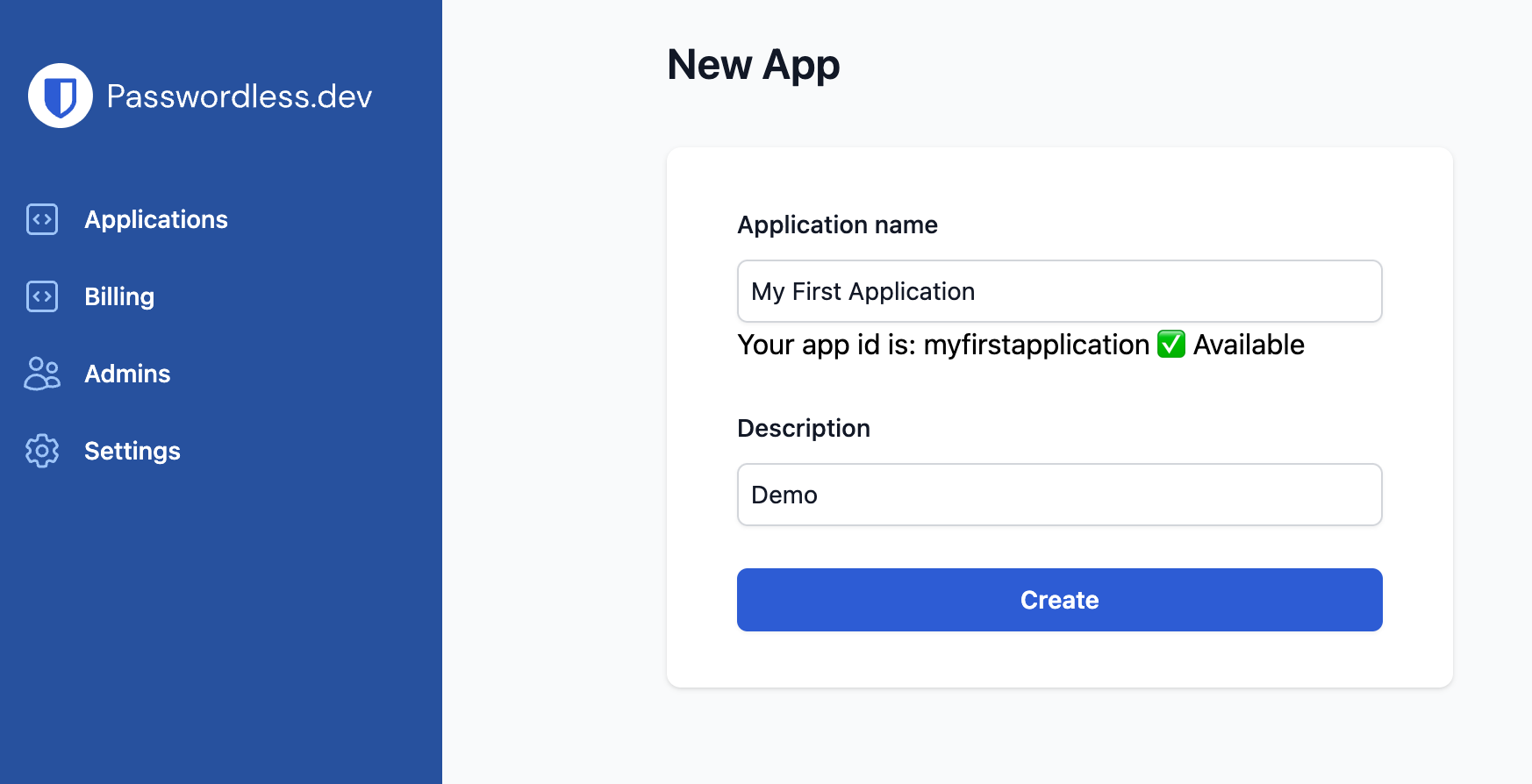Click the Billing icon in the sidebar

click(41, 296)
